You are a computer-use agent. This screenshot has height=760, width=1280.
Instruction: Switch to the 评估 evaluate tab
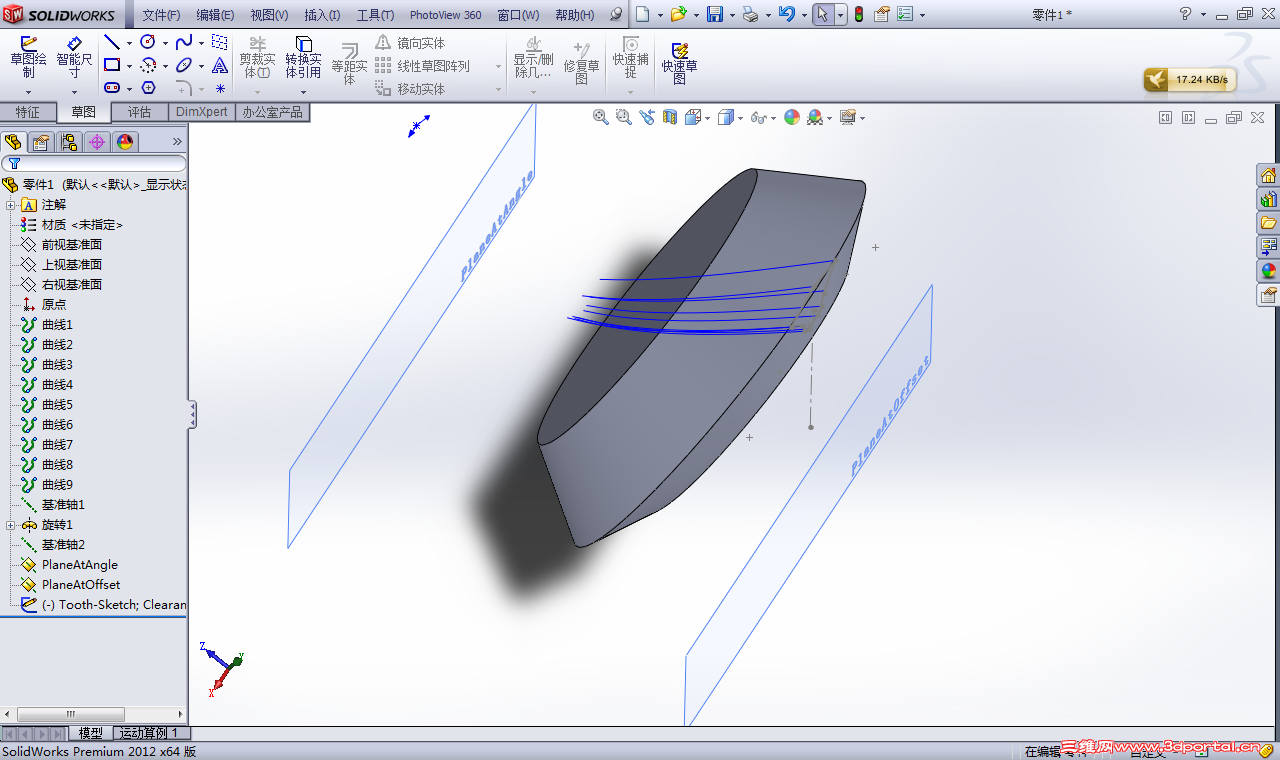coord(139,112)
